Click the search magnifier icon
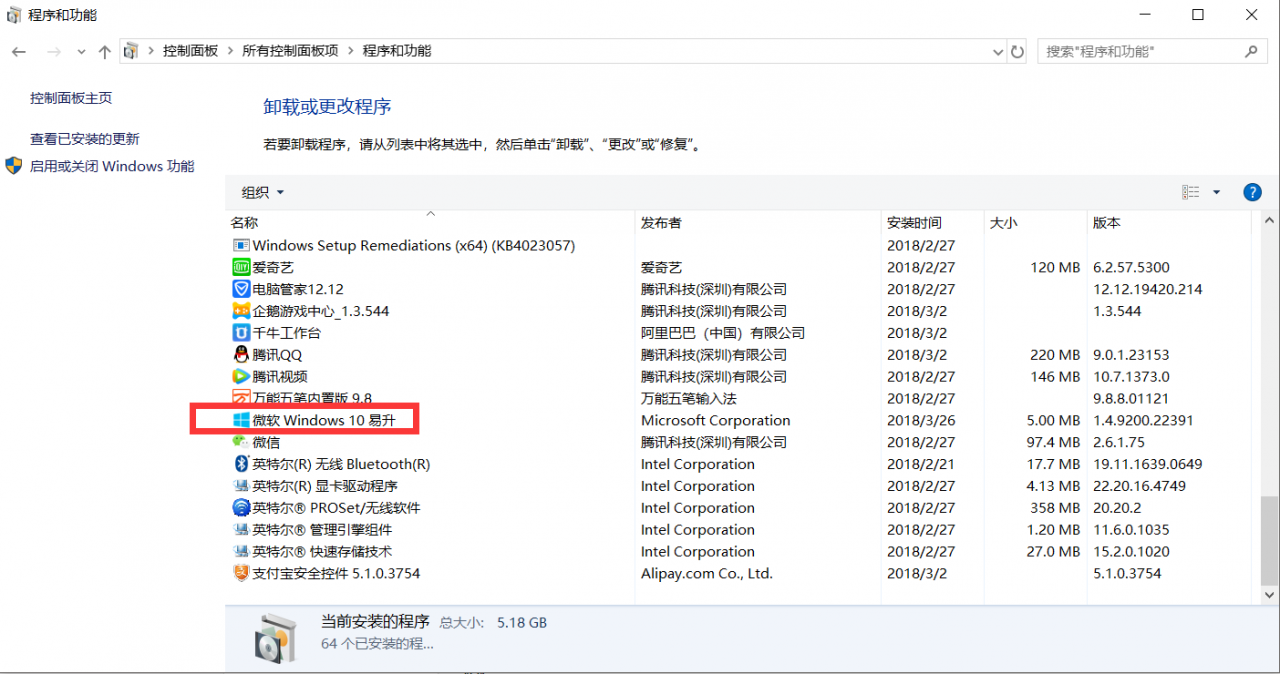The width and height of the screenshot is (1280, 674). (1251, 51)
